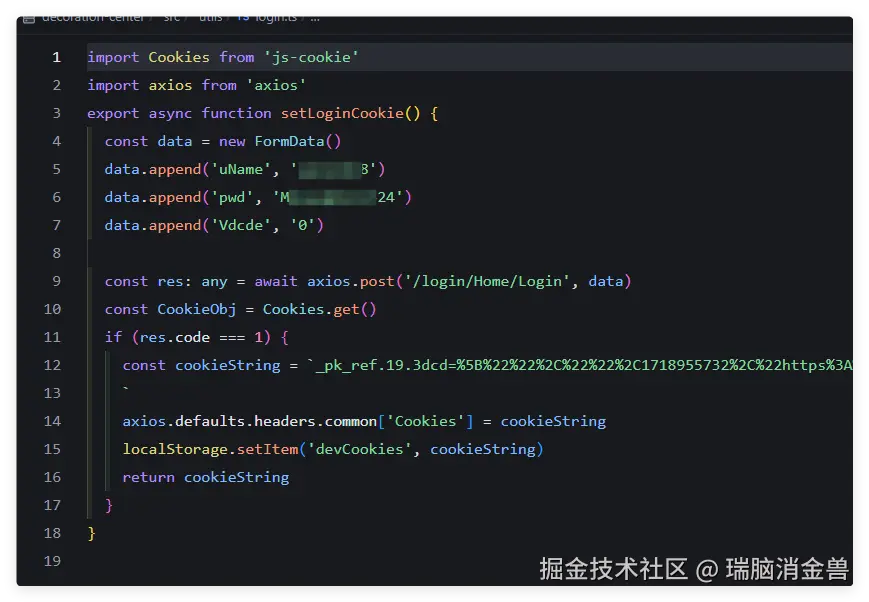
Task: Select the axios import statement on line 2
Action: click(196, 85)
